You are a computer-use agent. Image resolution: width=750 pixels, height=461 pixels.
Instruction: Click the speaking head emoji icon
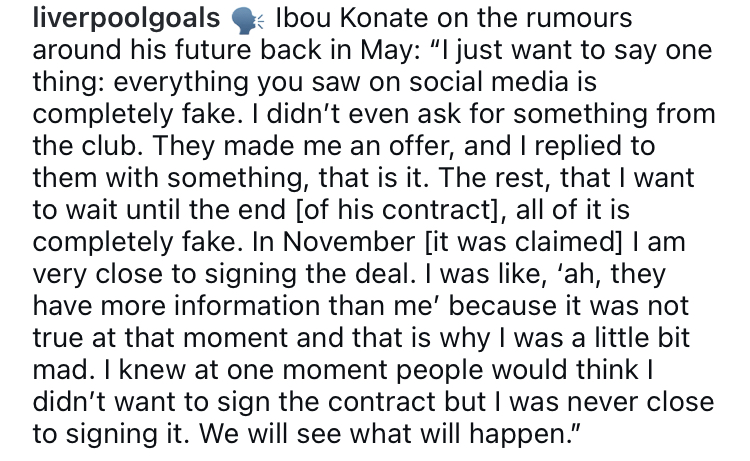tap(247, 22)
